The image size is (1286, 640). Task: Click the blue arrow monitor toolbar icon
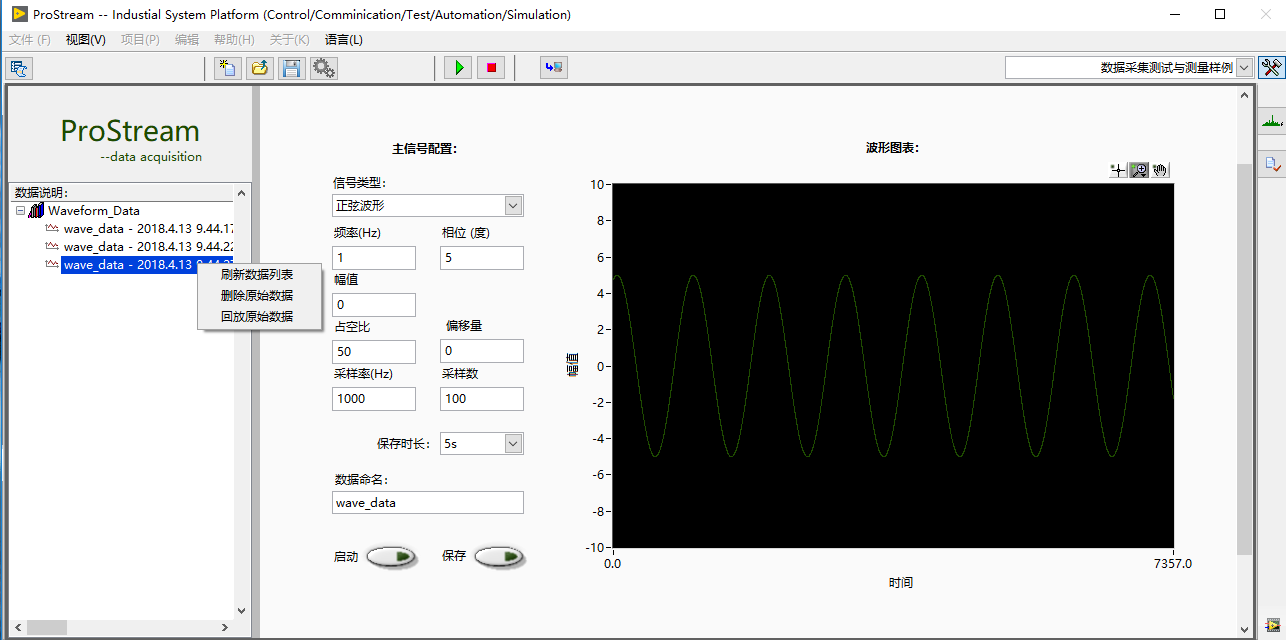coord(553,68)
